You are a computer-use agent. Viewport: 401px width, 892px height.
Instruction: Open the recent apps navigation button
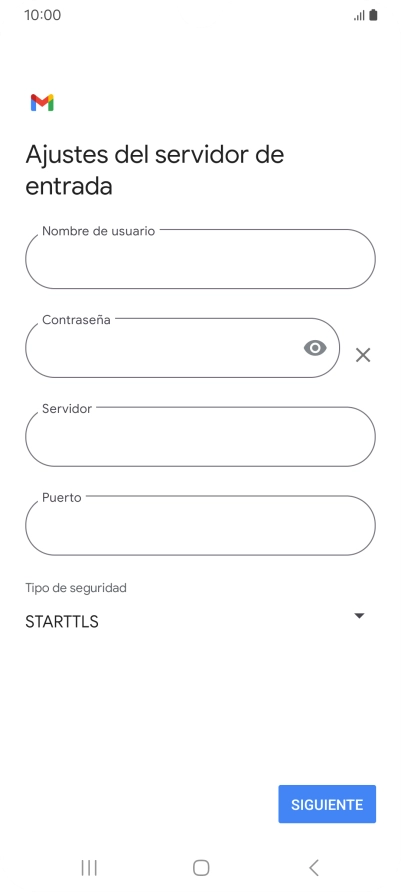[x=89, y=868]
